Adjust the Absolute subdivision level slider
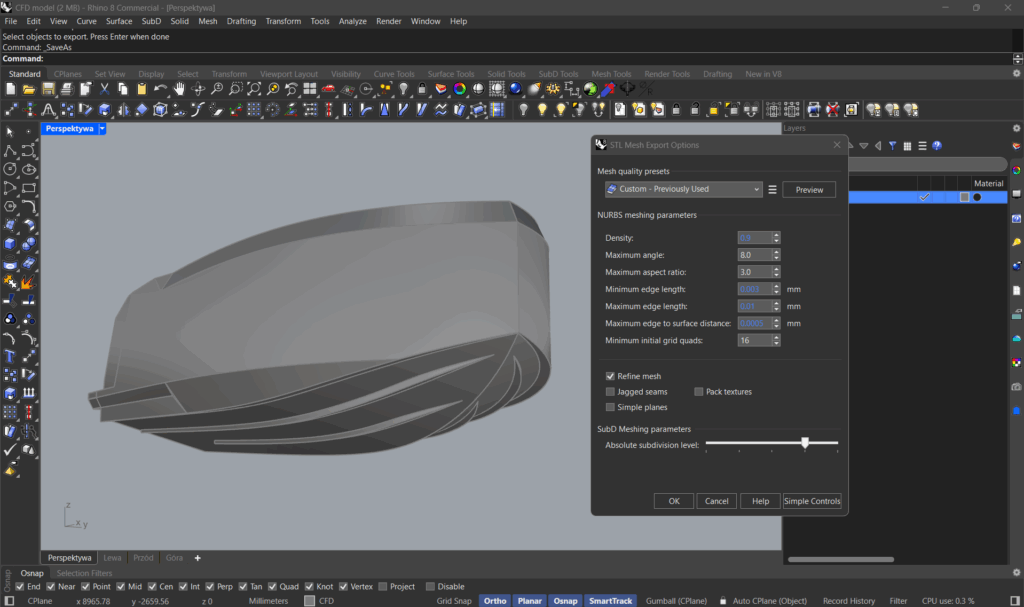The image size is (1024, 607). coord(805,443)
